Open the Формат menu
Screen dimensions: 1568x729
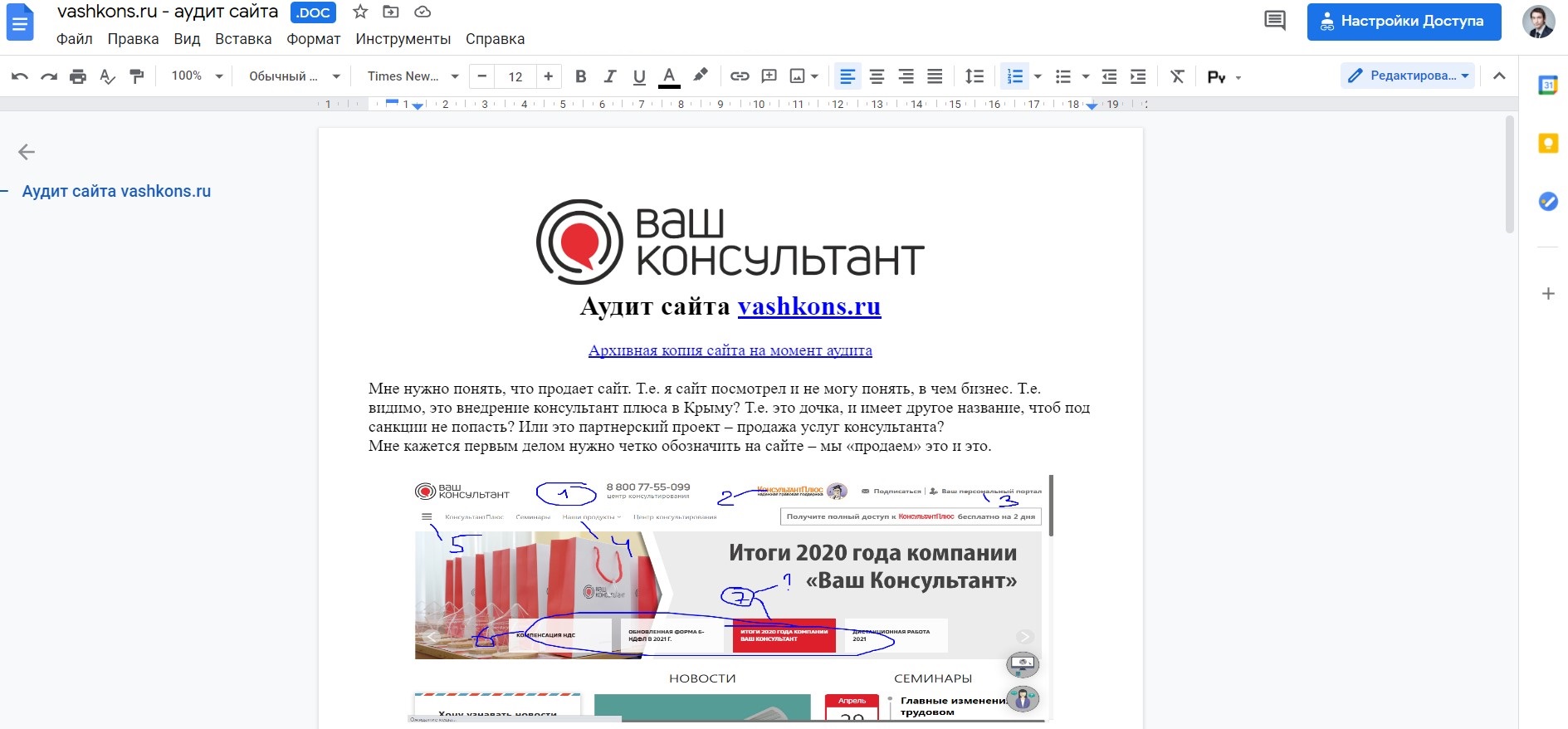tap(313, 39)
